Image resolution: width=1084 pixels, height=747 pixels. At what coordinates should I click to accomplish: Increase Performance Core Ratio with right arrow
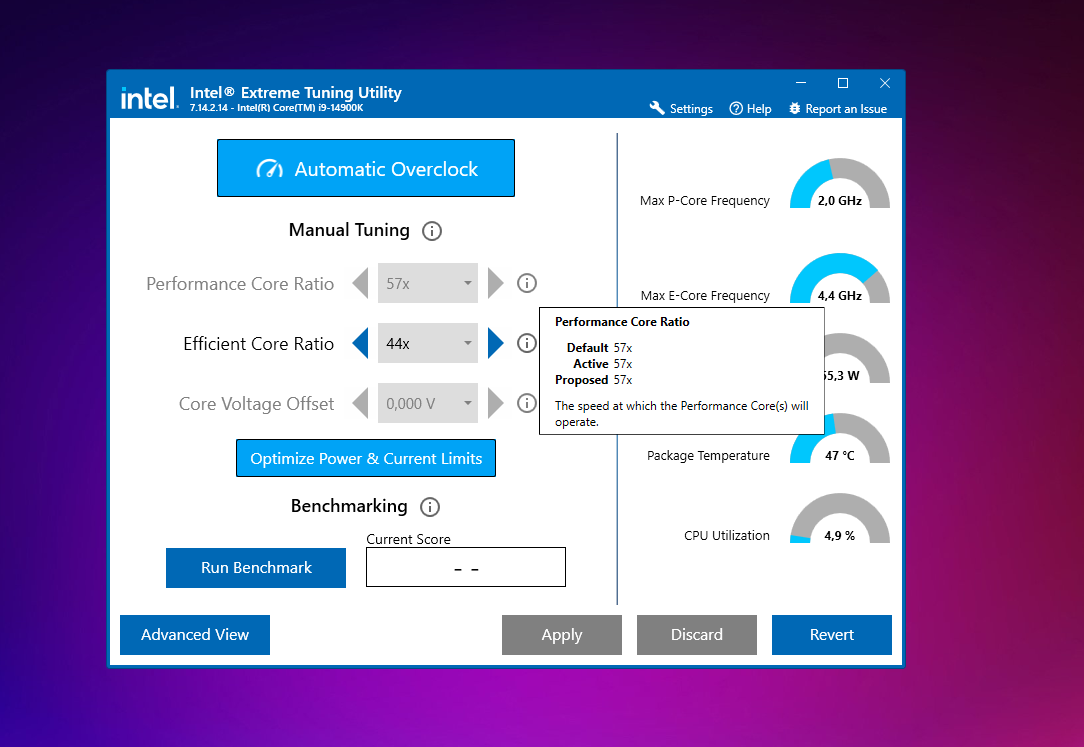(x=496, y=283)
